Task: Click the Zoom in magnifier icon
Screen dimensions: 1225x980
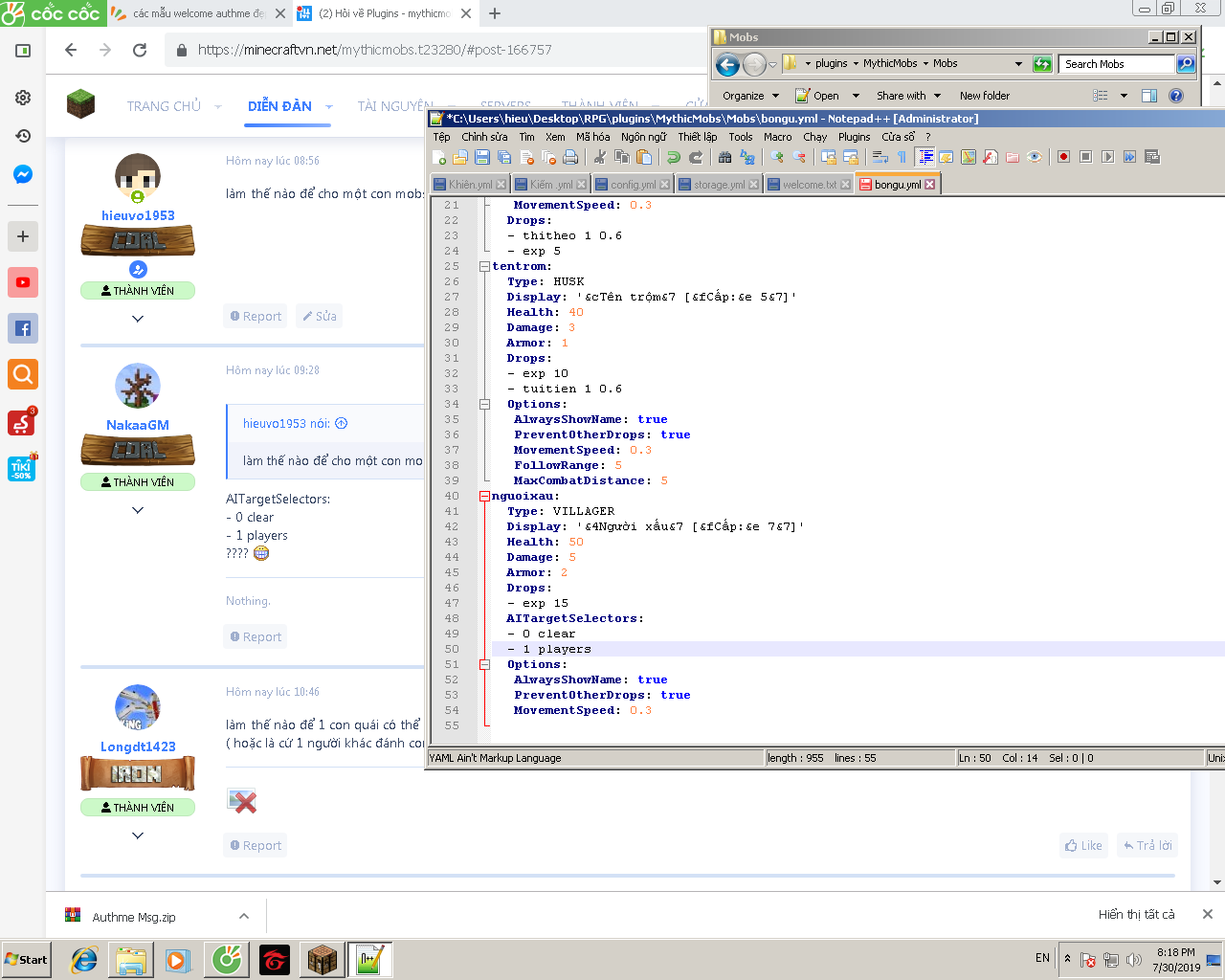Action: point(777,157)
